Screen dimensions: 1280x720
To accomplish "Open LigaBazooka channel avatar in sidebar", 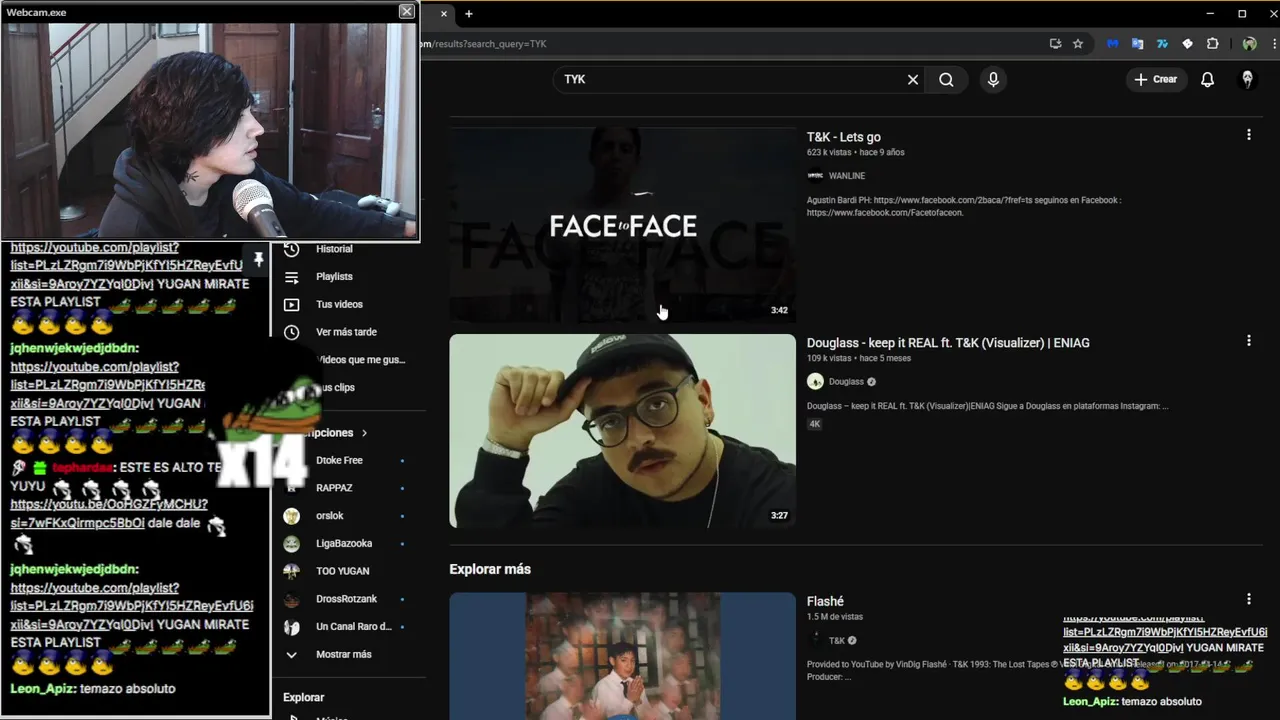I will [x=291, y=544].
